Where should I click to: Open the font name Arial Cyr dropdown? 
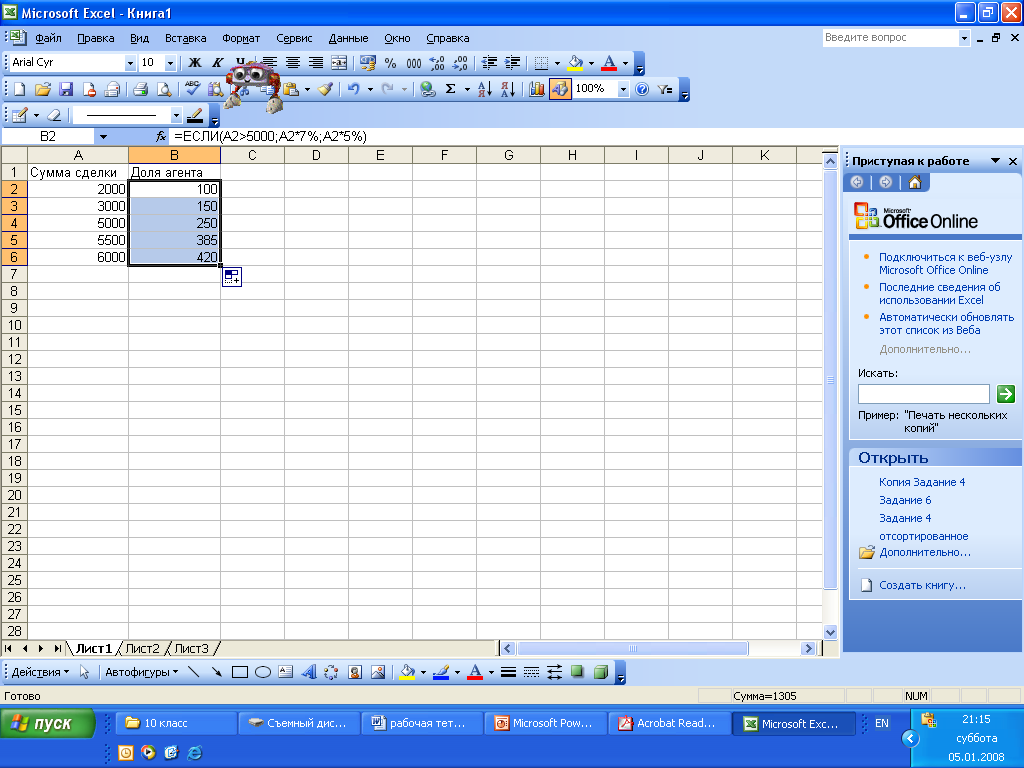130,63
